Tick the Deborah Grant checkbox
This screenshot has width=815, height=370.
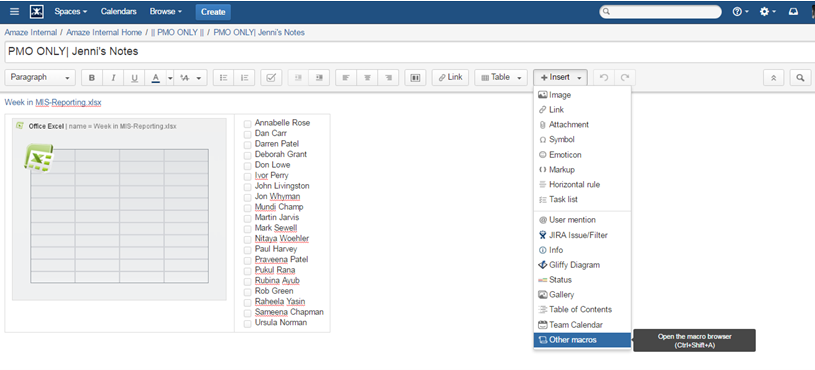(247, 155)
